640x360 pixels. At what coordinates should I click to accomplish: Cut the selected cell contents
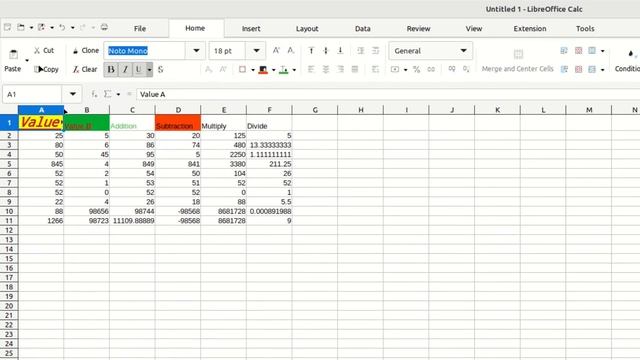44,51
